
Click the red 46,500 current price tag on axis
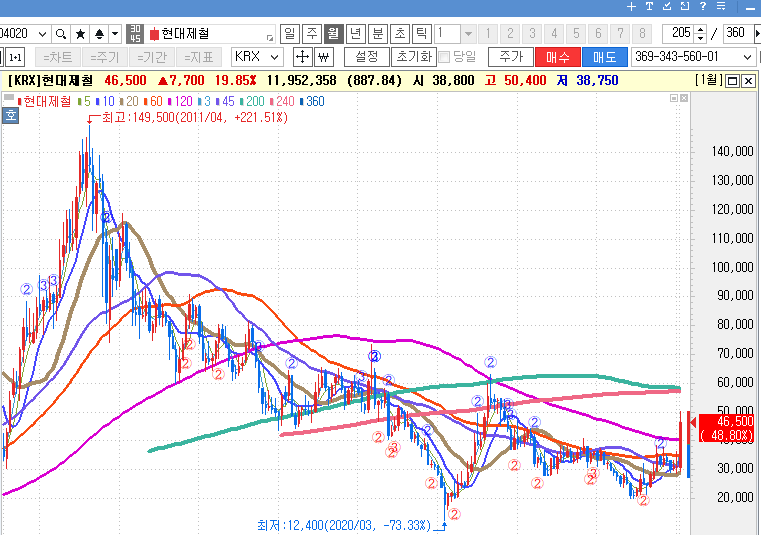point(726,428)
